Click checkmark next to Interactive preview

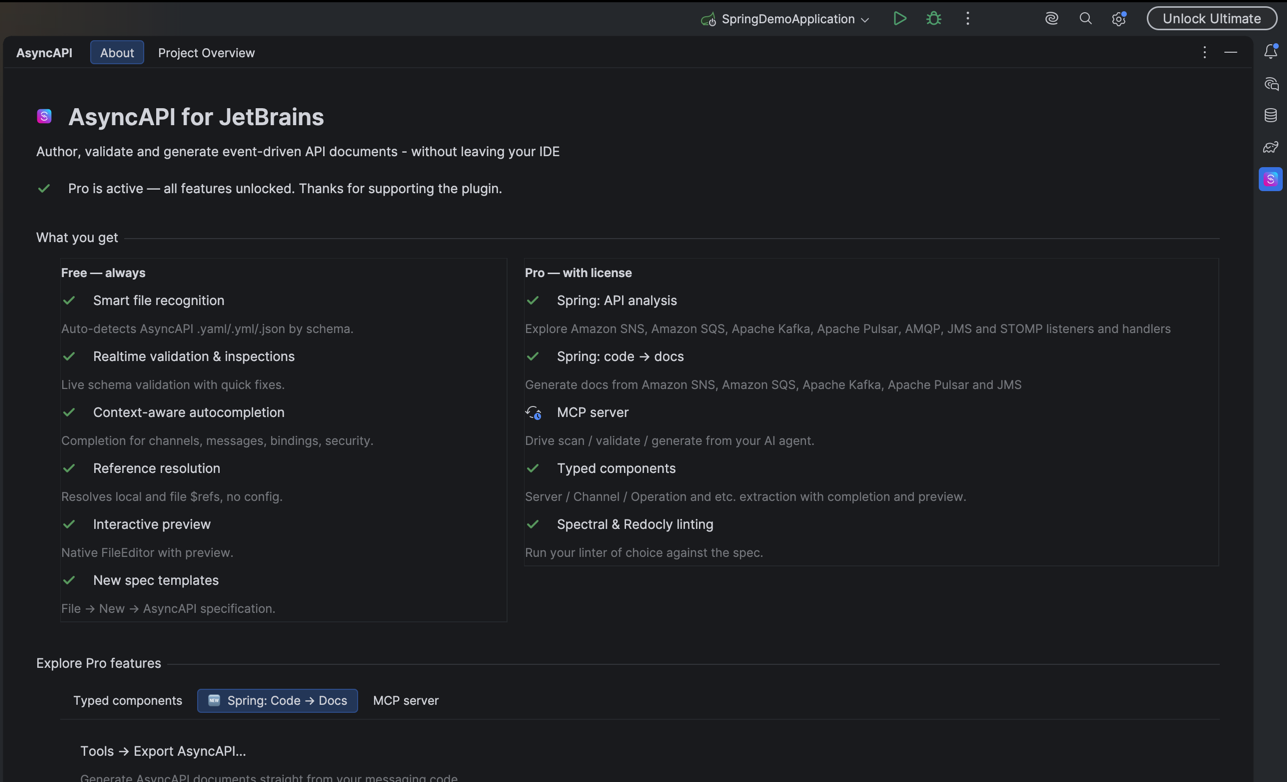[x=69, y=524]
